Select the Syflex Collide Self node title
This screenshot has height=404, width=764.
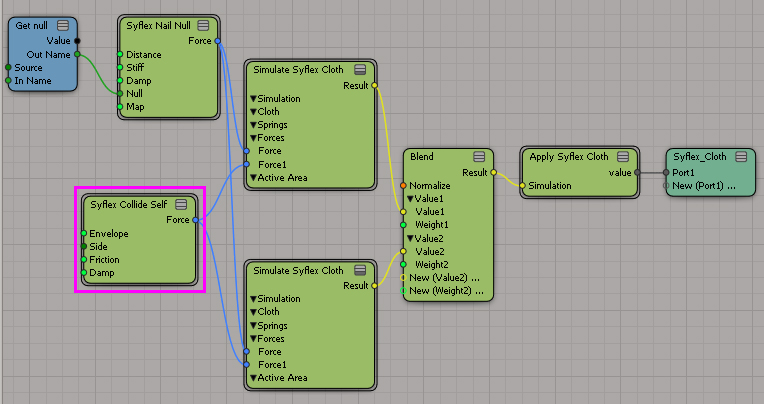pyautogui.click(x=129, y=205)
